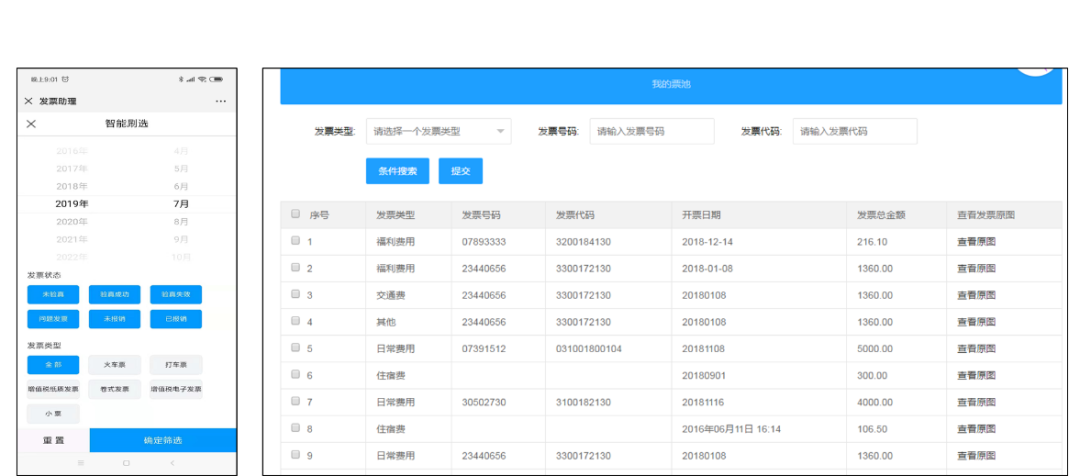Dismiss the 智能筛选 panel with its X icon
This screenshot has height=476, width=1080.
[x=31, y=124]
